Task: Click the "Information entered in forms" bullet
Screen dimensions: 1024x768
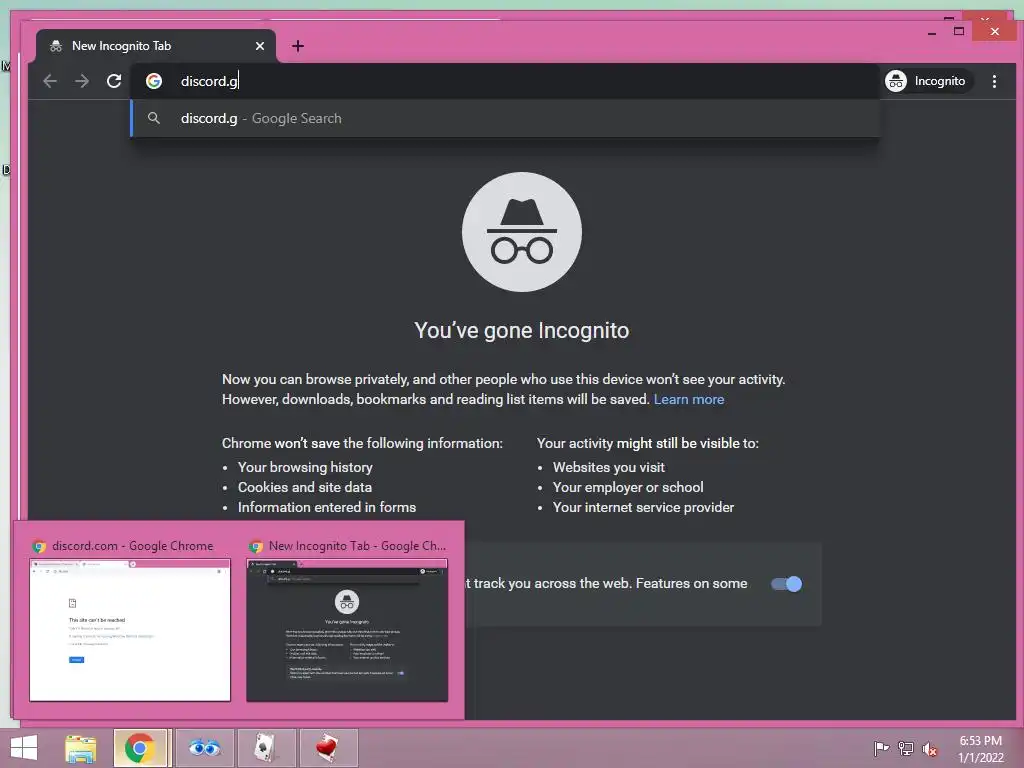Action: coord(327,507)
